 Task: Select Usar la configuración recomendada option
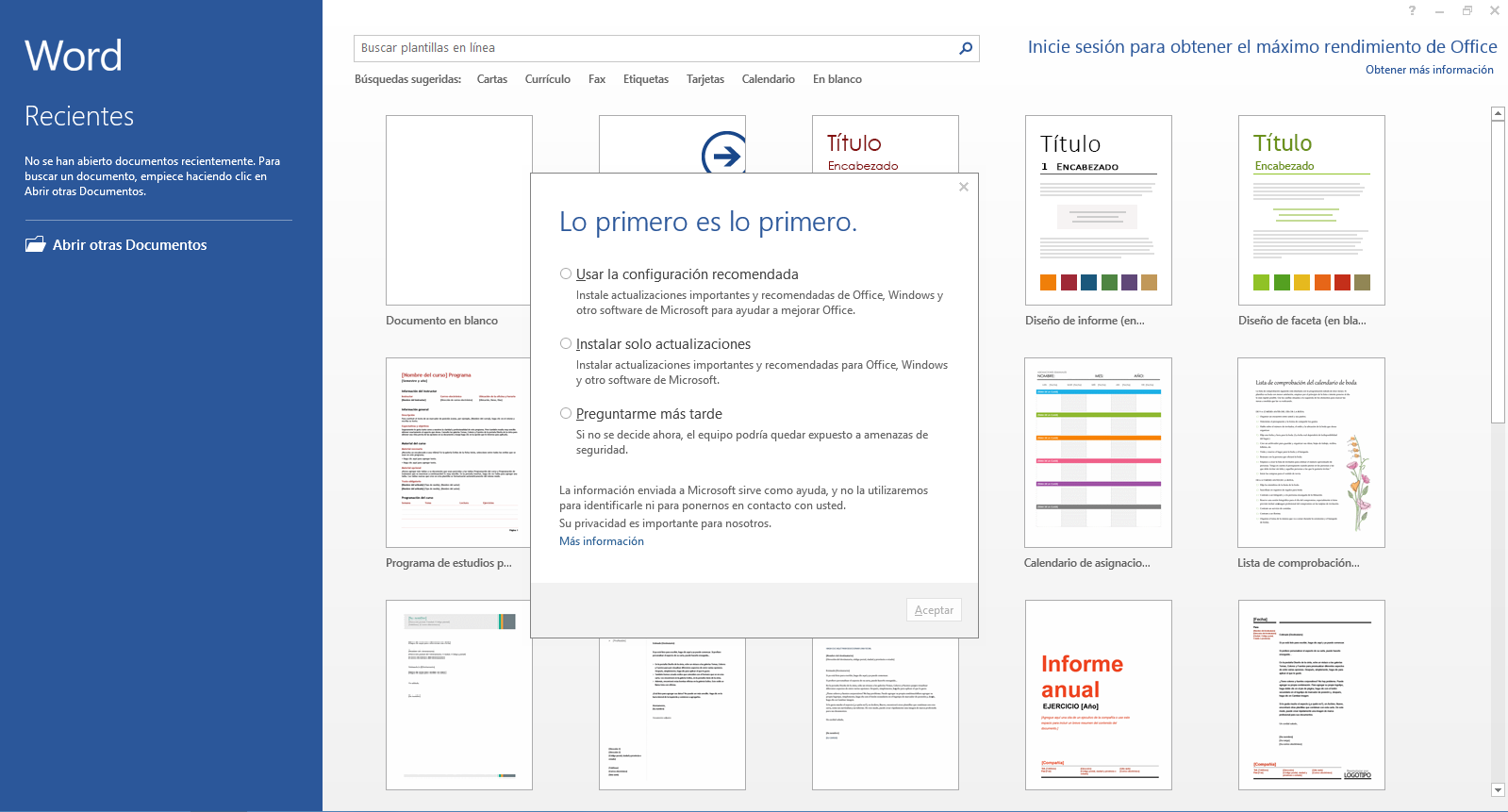566,274
